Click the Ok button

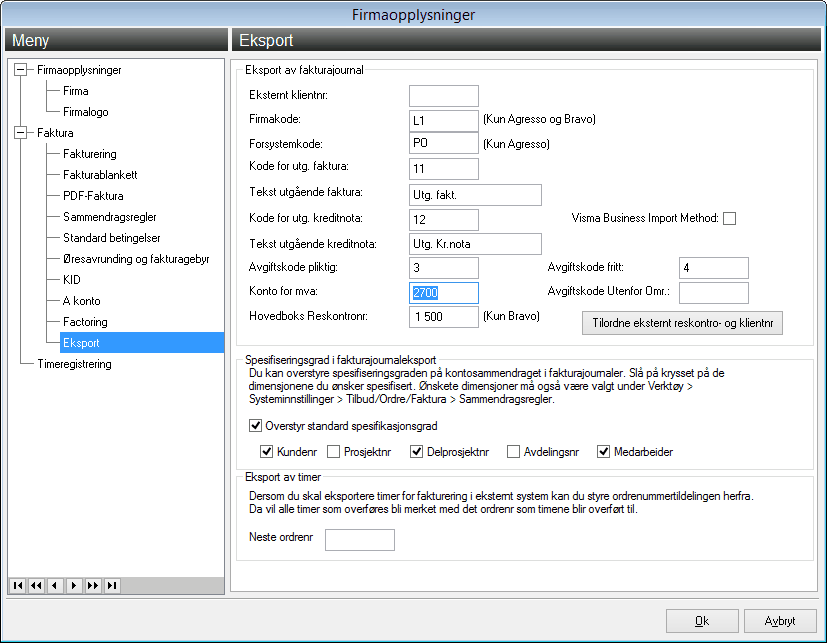pos(702,621)
